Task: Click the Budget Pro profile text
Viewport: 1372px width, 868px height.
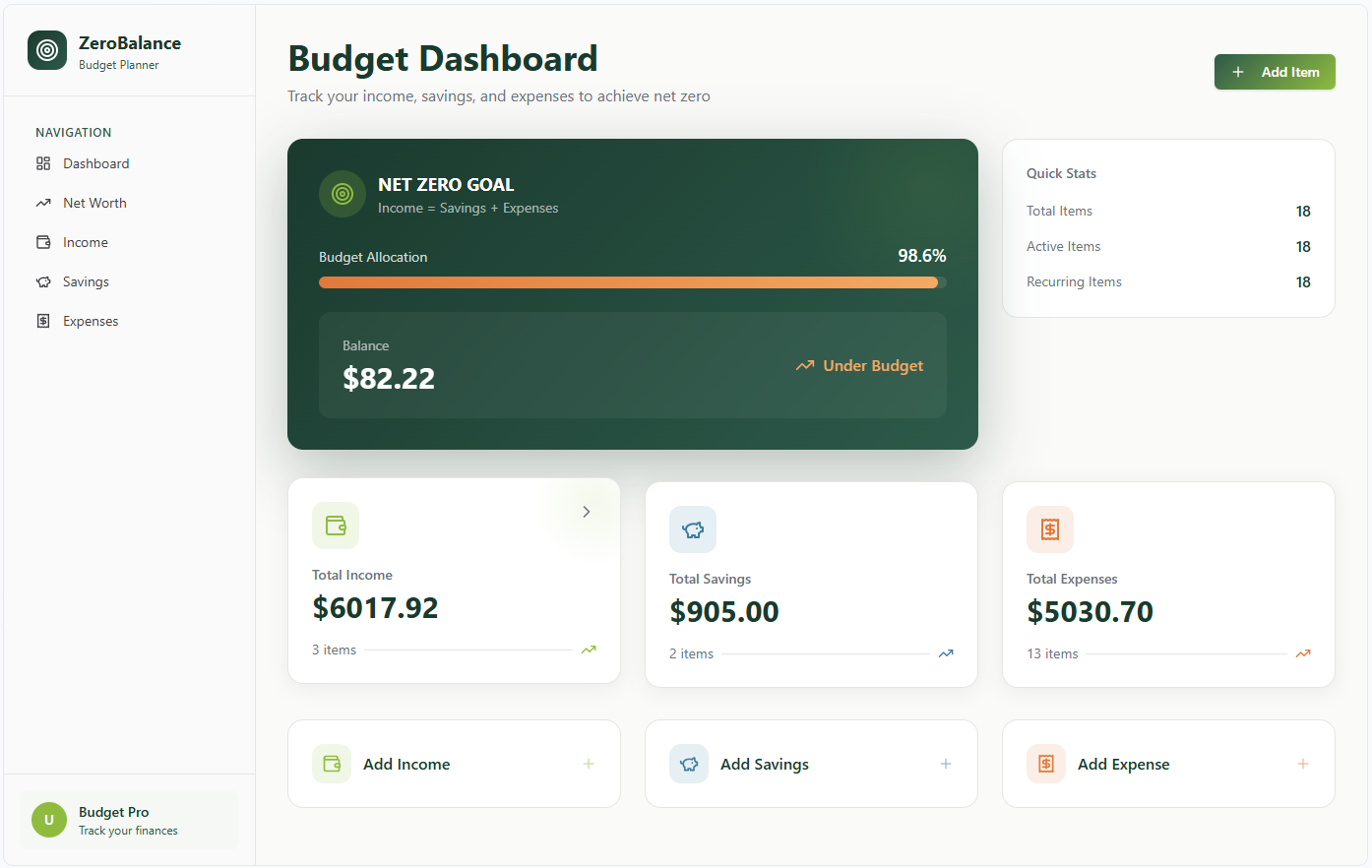Action: [x=114, y=812]
